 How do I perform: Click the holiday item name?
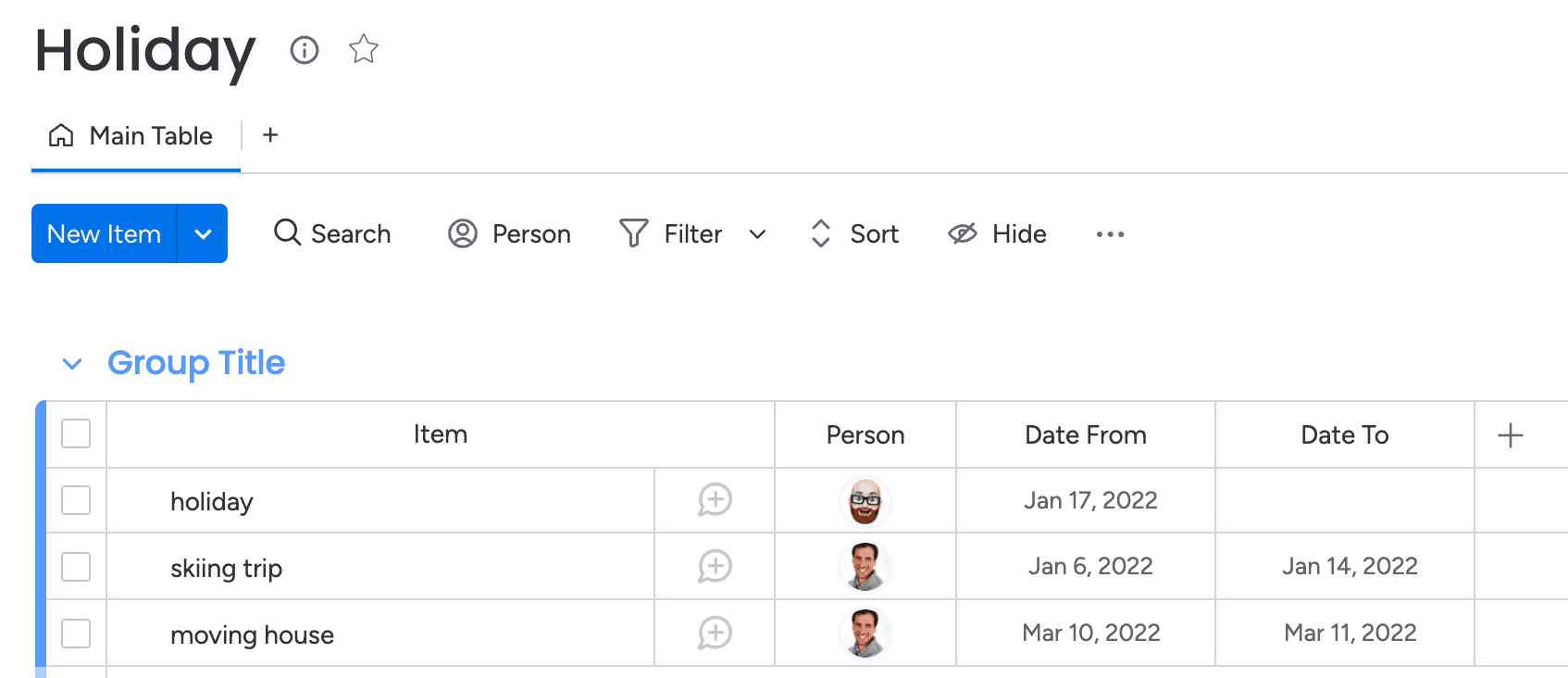point(212,502)
